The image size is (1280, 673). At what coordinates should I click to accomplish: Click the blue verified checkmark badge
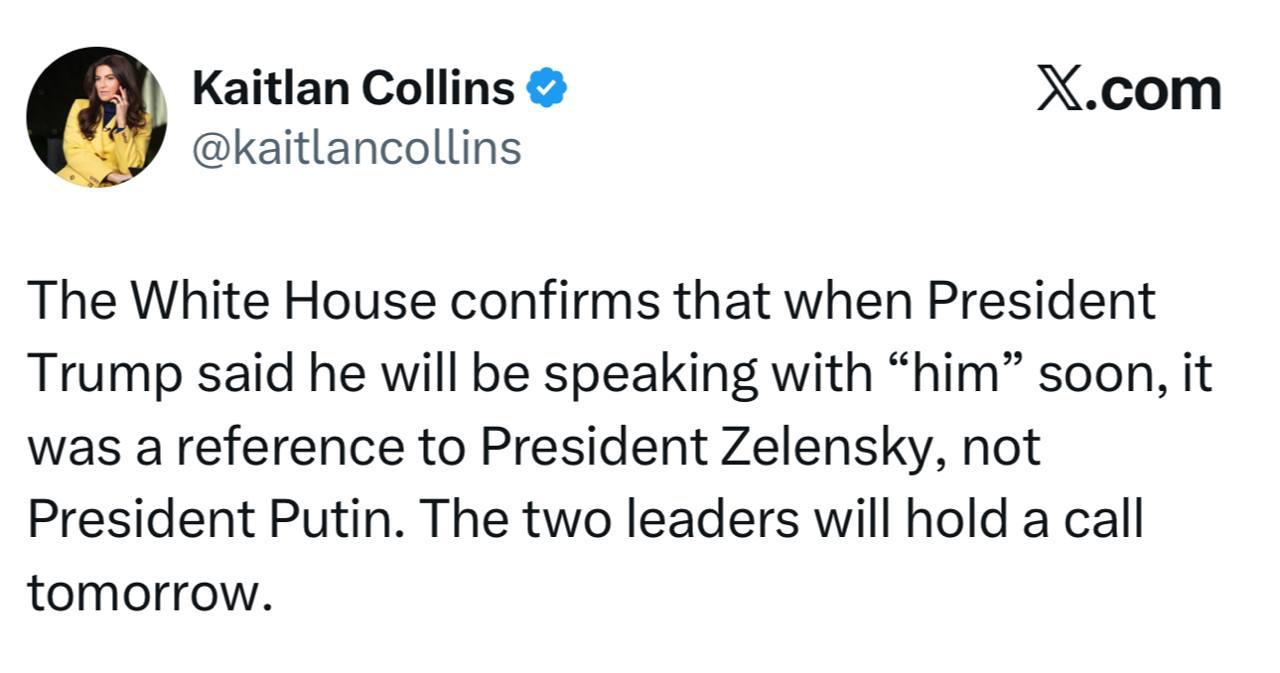click(547, 91)
